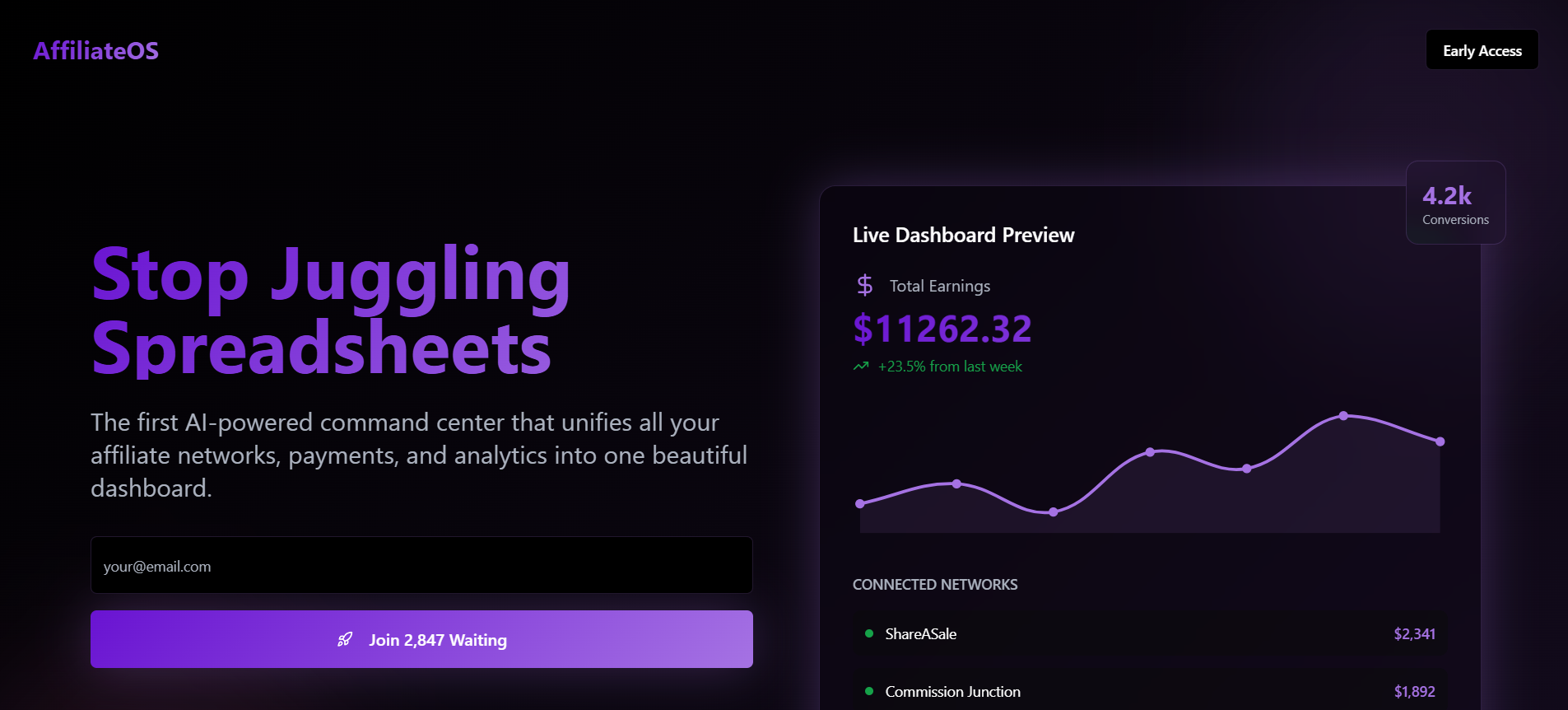Select the 4.2k Conversions badge
The width and height of the screenshot is (1568, 710).
(1455, 203)
